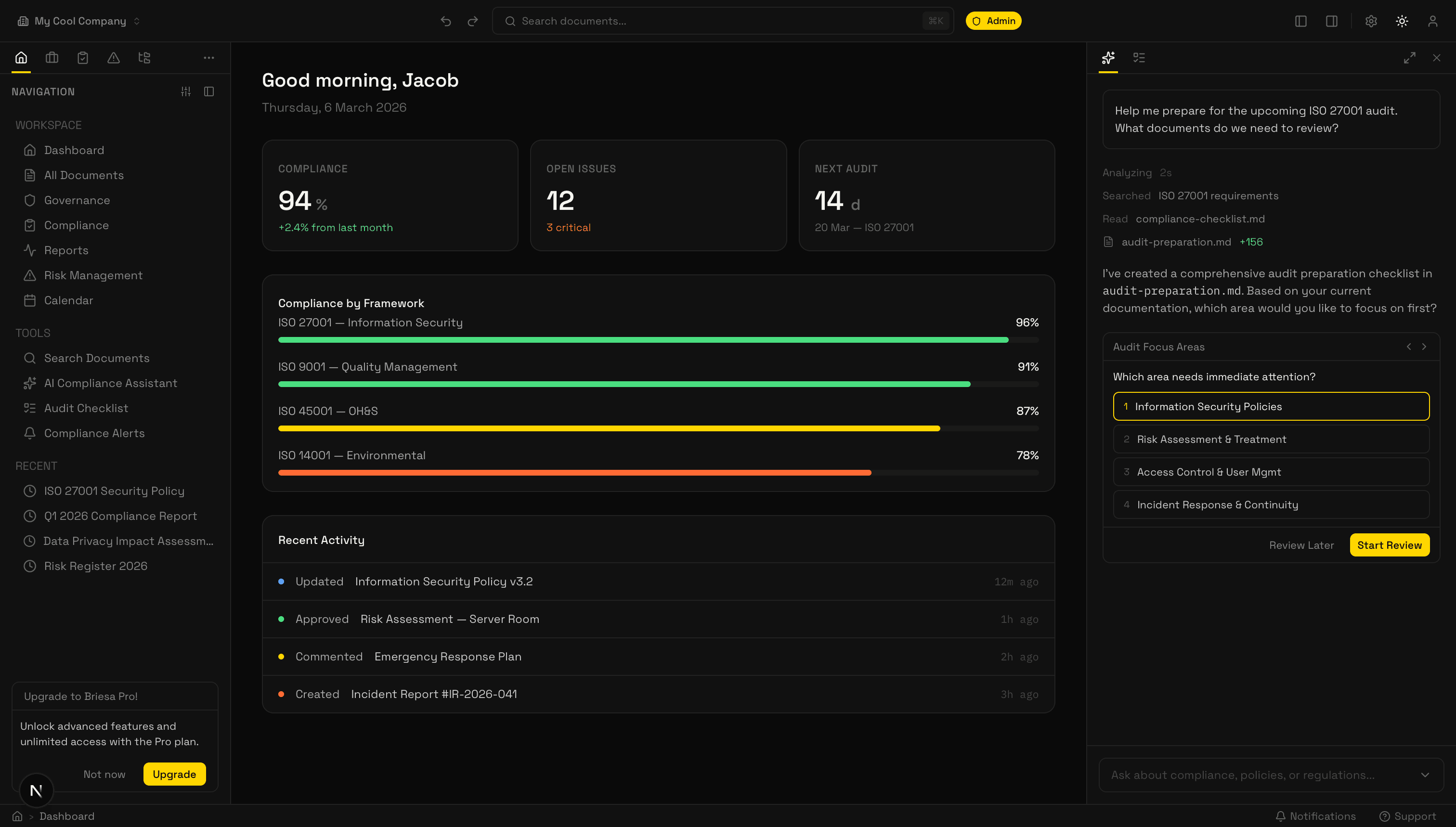Open the navigation filter settings icon

click(186, 91)
